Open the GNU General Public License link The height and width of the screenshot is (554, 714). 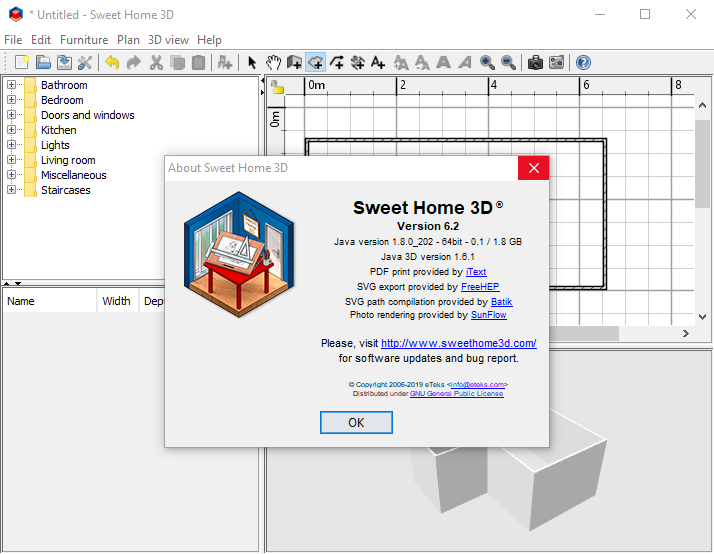click(457, 394)
